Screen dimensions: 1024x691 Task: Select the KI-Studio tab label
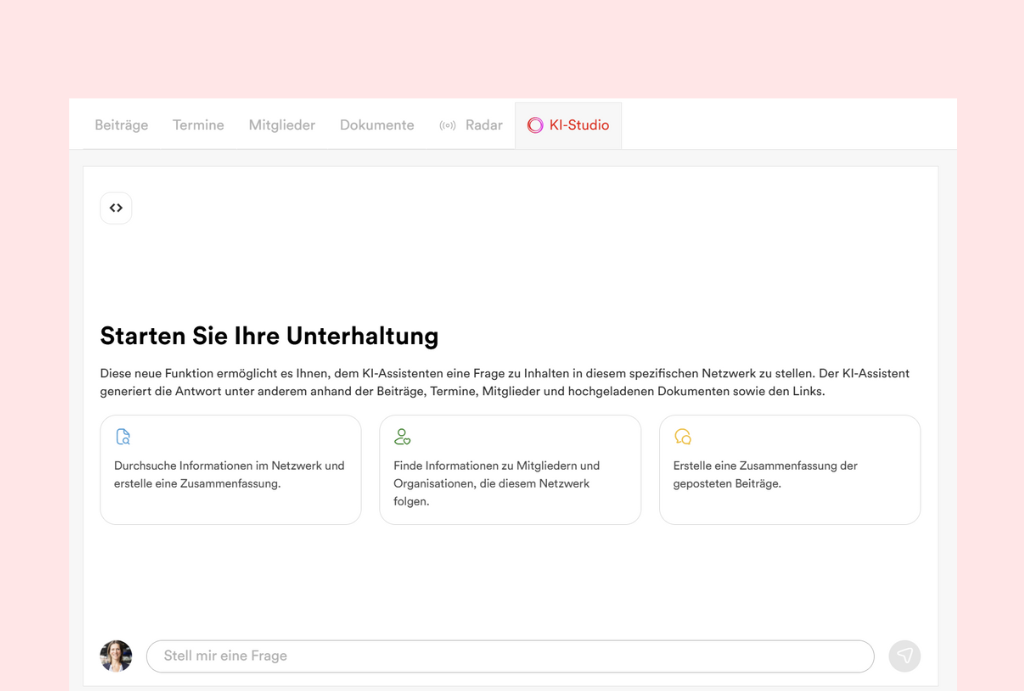pos(579,125)
